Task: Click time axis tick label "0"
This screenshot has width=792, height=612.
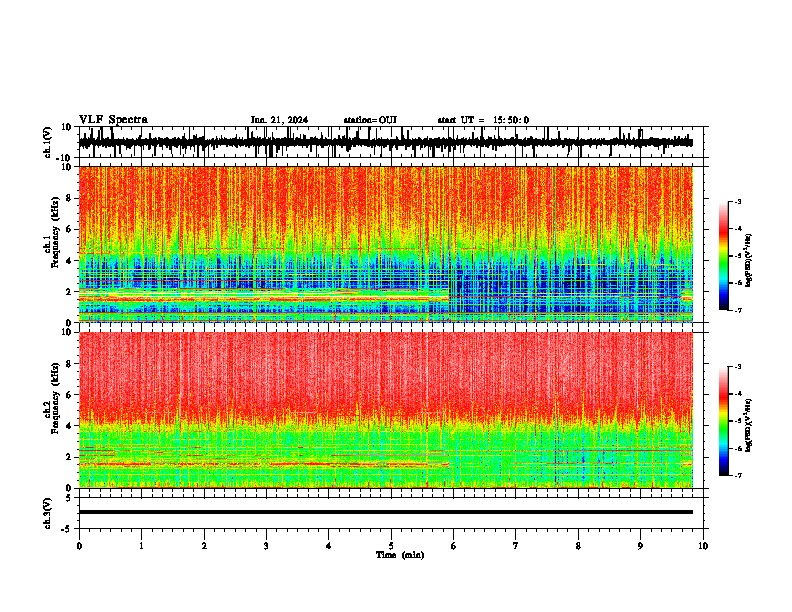Action: pyautogui.click(x=79, y=546)
